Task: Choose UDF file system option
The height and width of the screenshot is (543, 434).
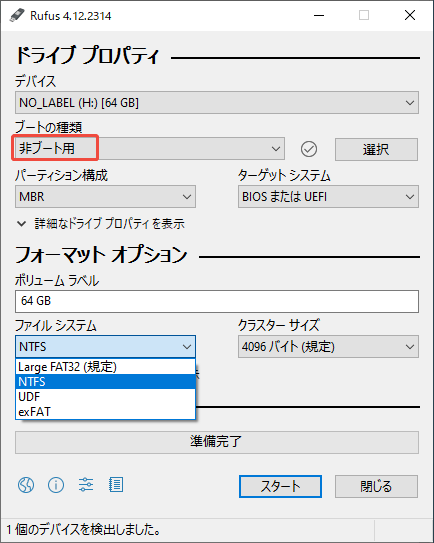Action: pyautogui.click(x=105, y=397)
